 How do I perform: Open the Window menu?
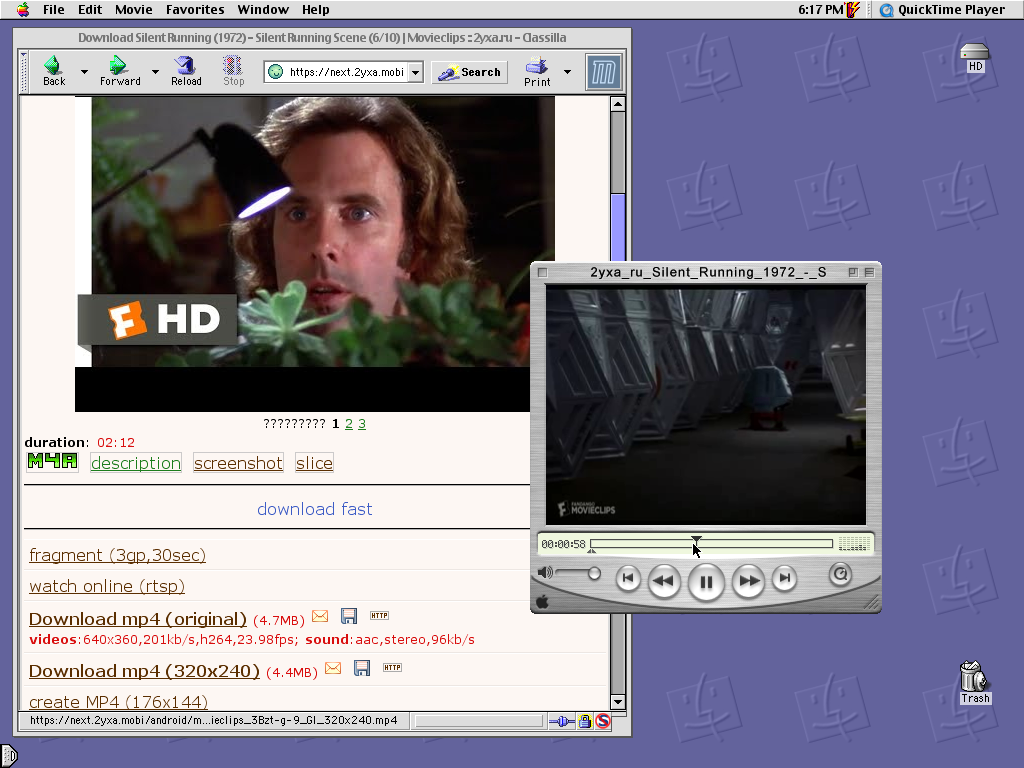pyautogui.click(x=263, y=10)
